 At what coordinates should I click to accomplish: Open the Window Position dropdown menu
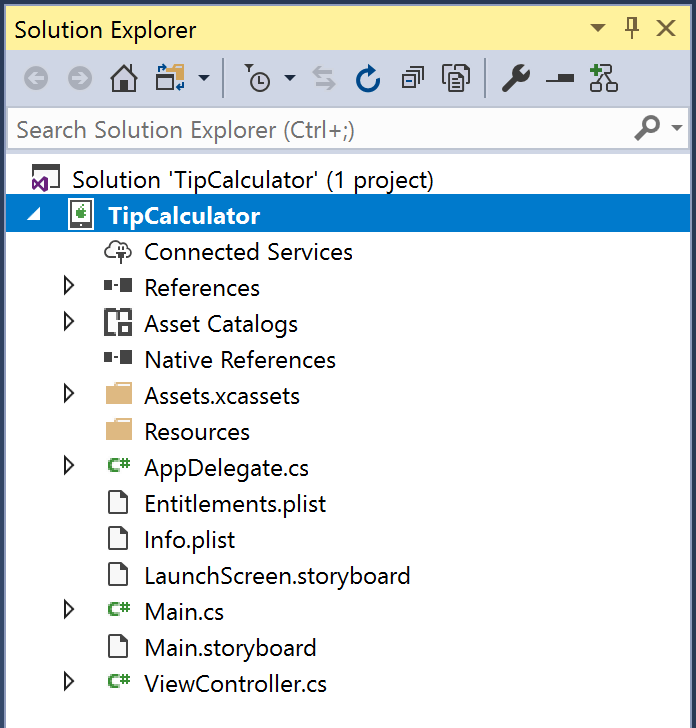pyautogui.click(x=598, y=28)
